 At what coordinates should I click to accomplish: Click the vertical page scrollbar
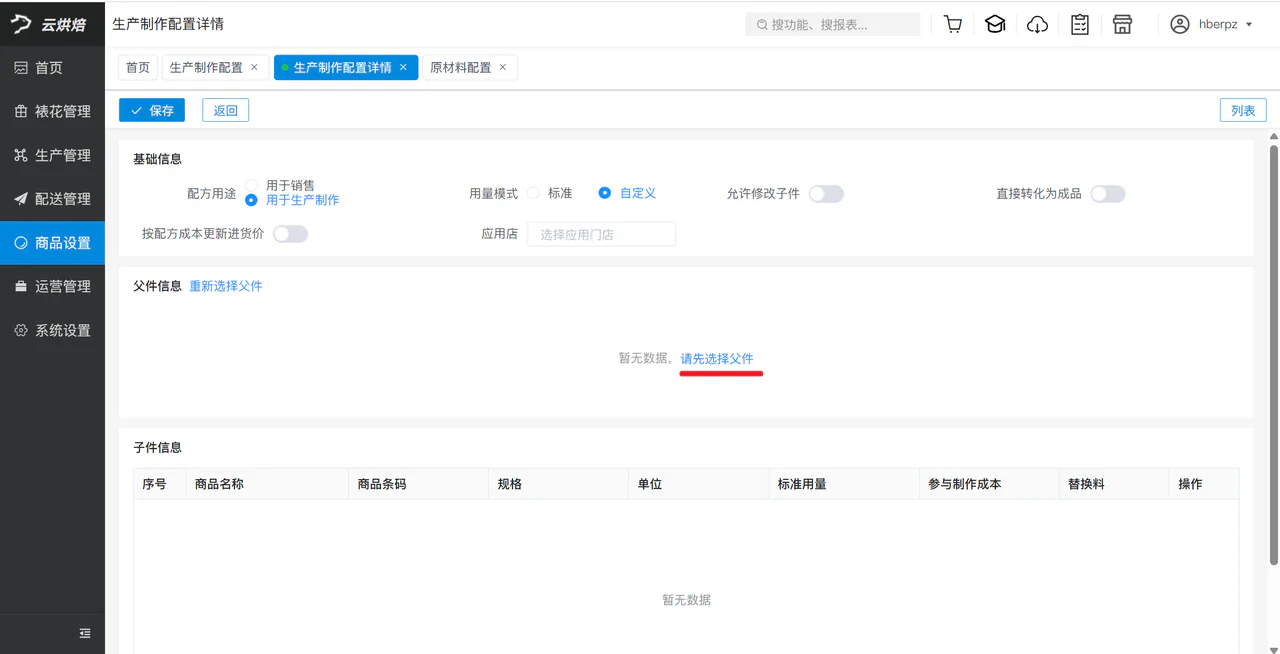(x=1274, y=355)
